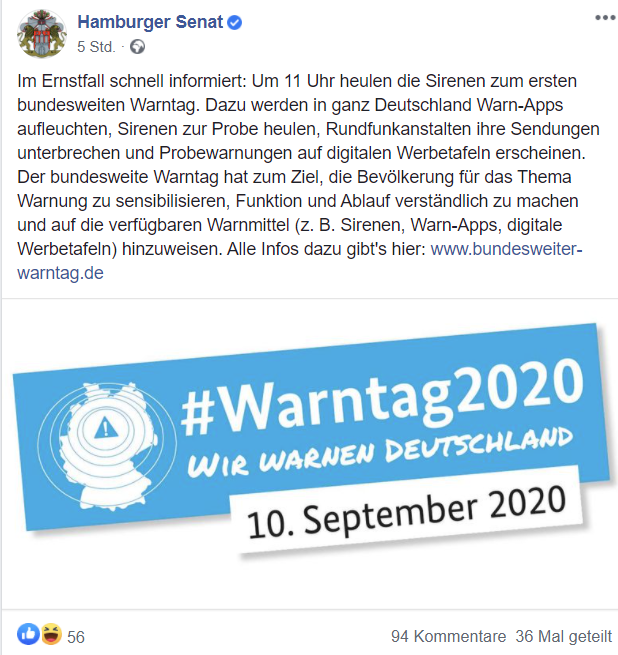Click the 10. September 2020 date label
The image size is (618, 655).
pos(406,512)
